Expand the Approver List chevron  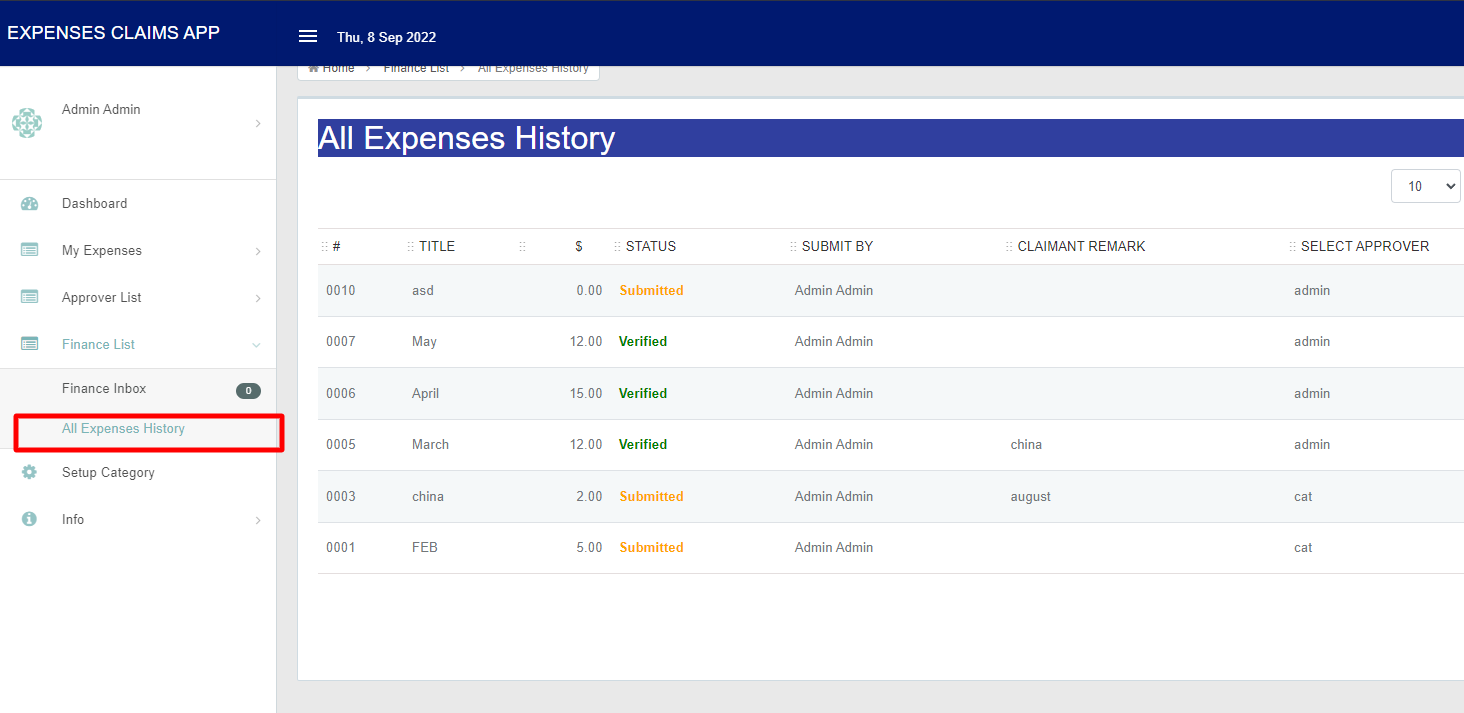[x=257, y=298]
